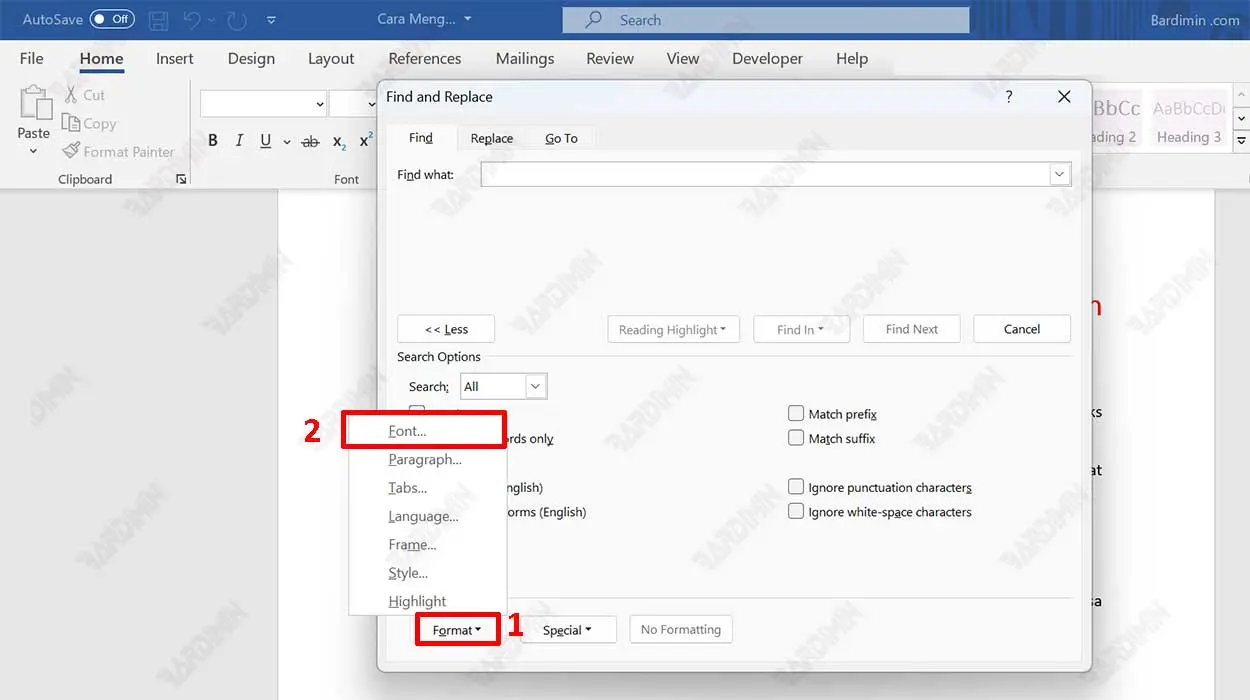
Task: Toggle the AutoSave switch
Action: (111, 19)
